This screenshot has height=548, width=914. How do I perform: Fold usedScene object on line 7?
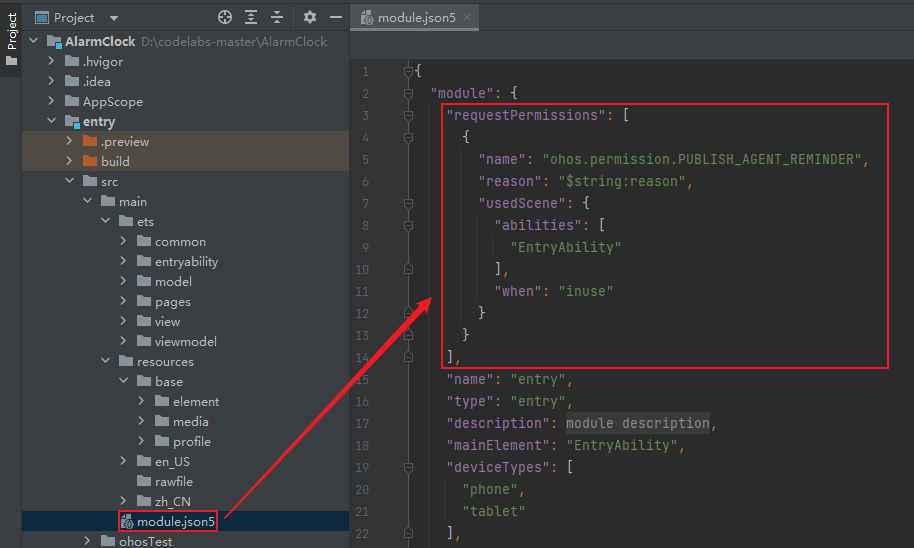coord(409,203)
